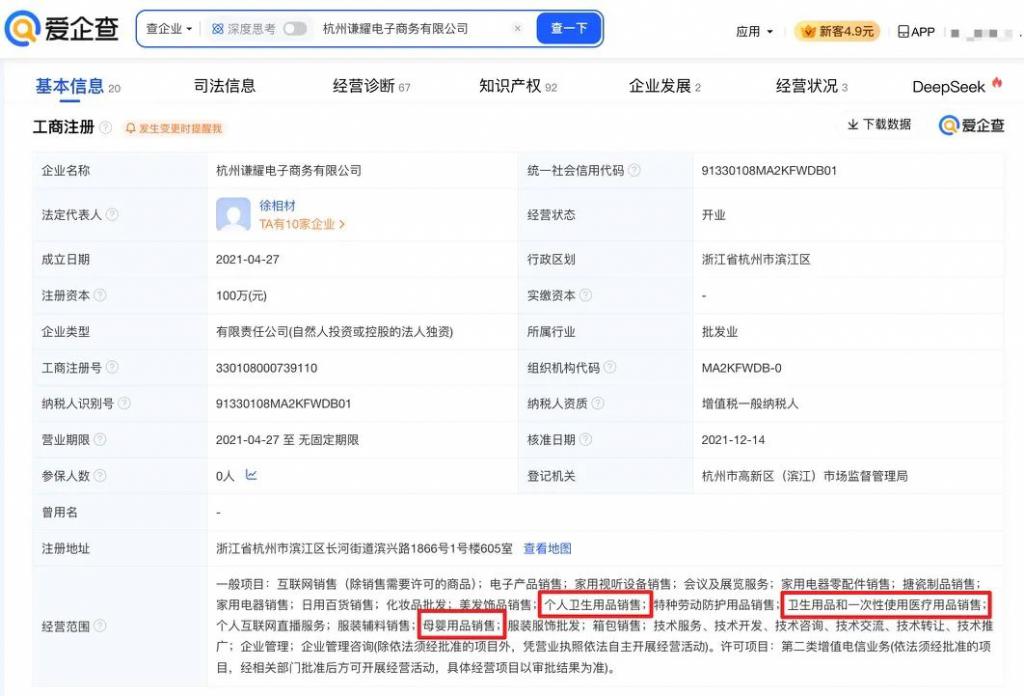Image resolution: width=1024 pixels, height=696 pixels.
Task: Click the question mark beside 法定代表人
Action: coord(112,214)
